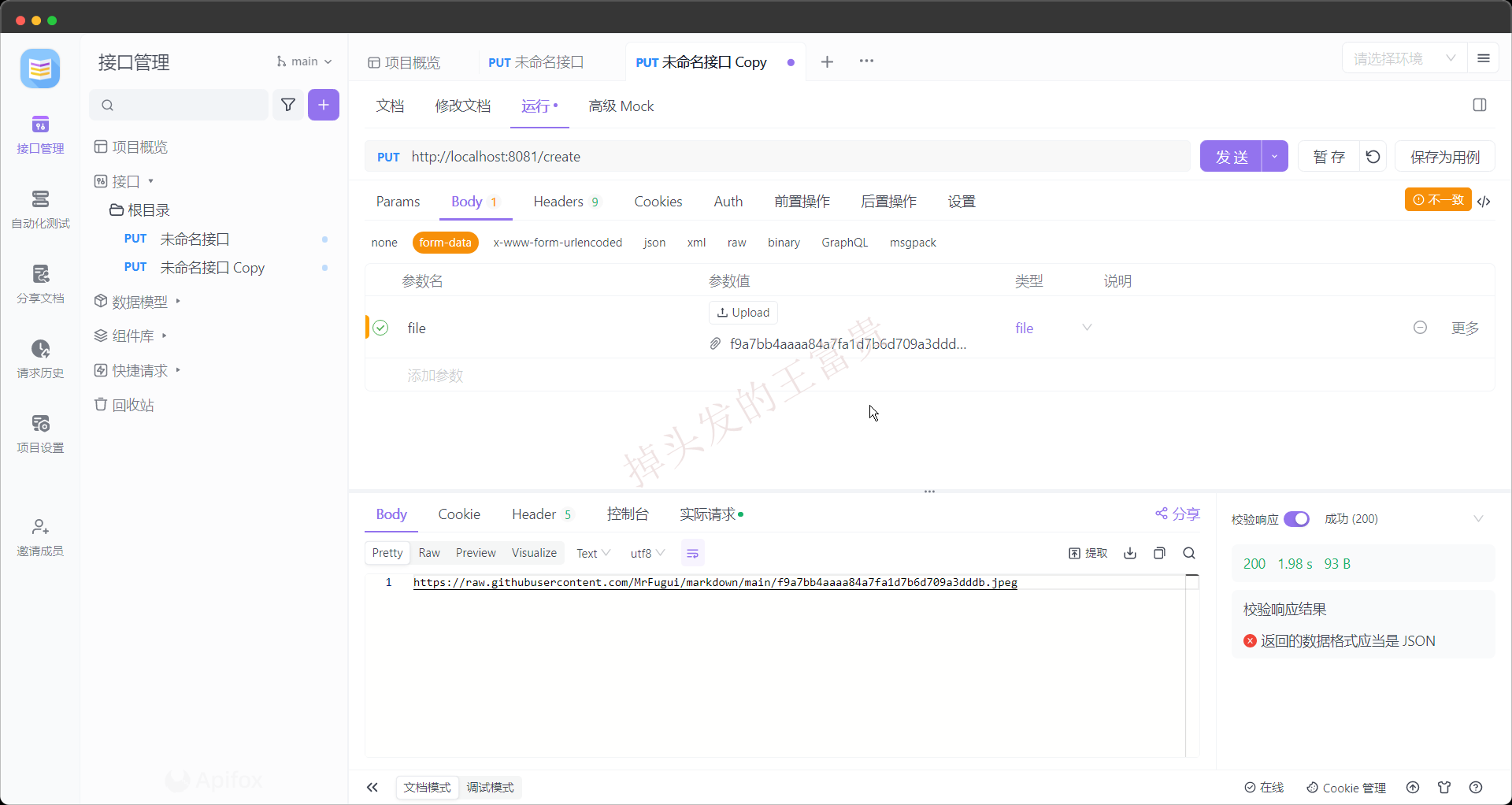Image resolution: width=1512 pixels, height=805 pixels.
Task: Collapse the sidebar with double chevron
Action: 372,788
